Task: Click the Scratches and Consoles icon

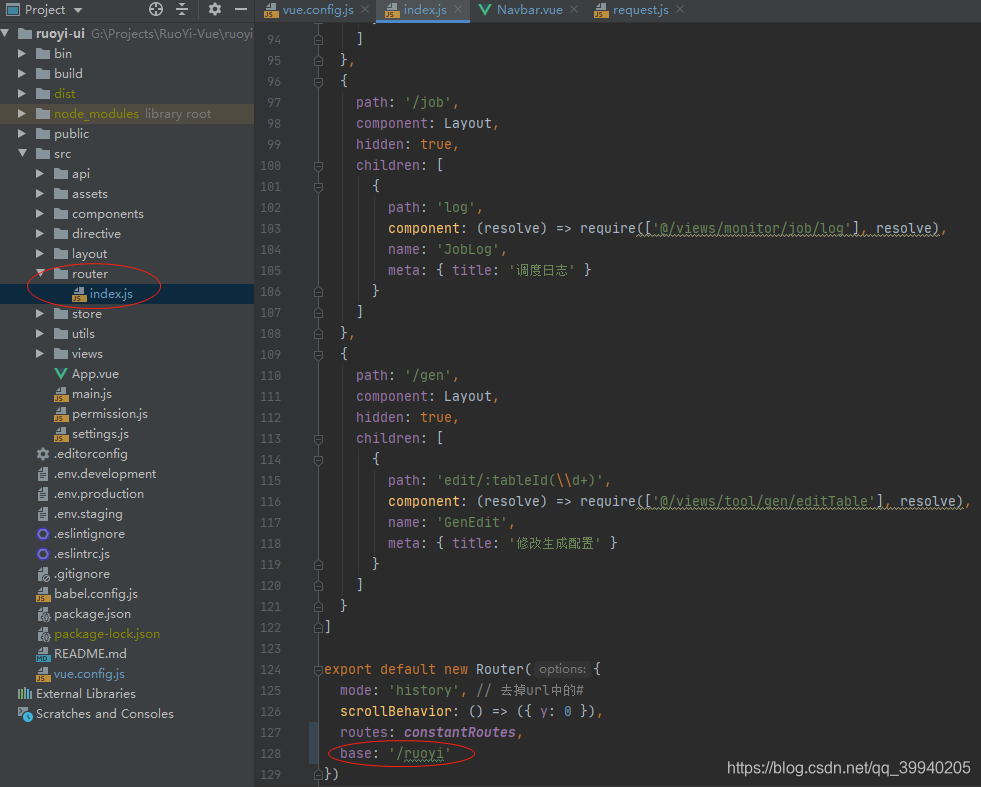Action: click(24, 713)
